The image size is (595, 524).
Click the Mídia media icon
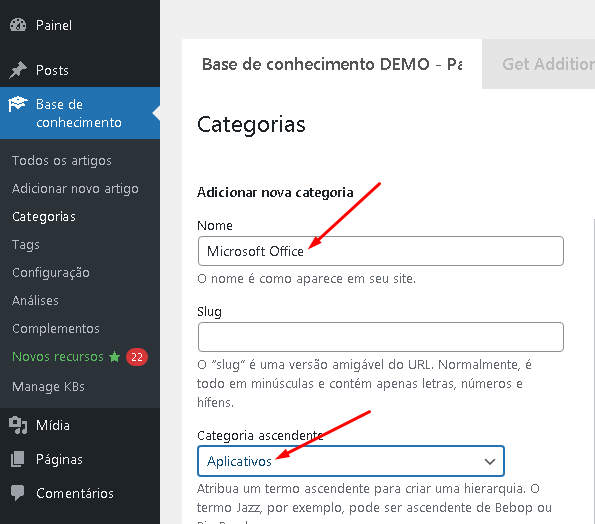pyautogui.click(x=18, y=425)
